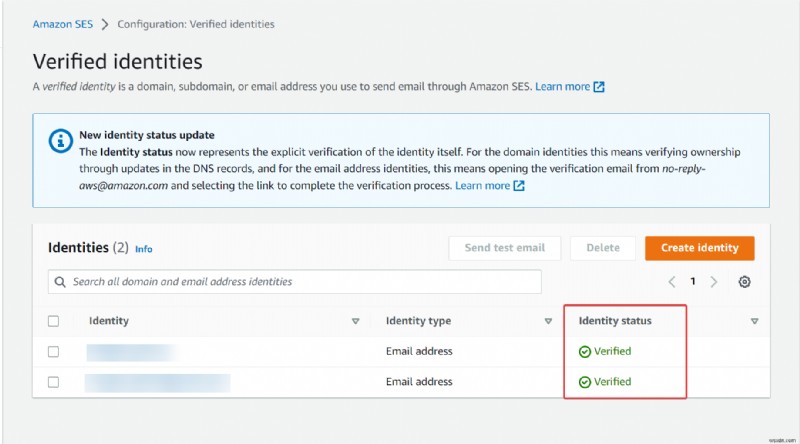
Task: Click the second row's Verified status text
Action: (612, 382)
